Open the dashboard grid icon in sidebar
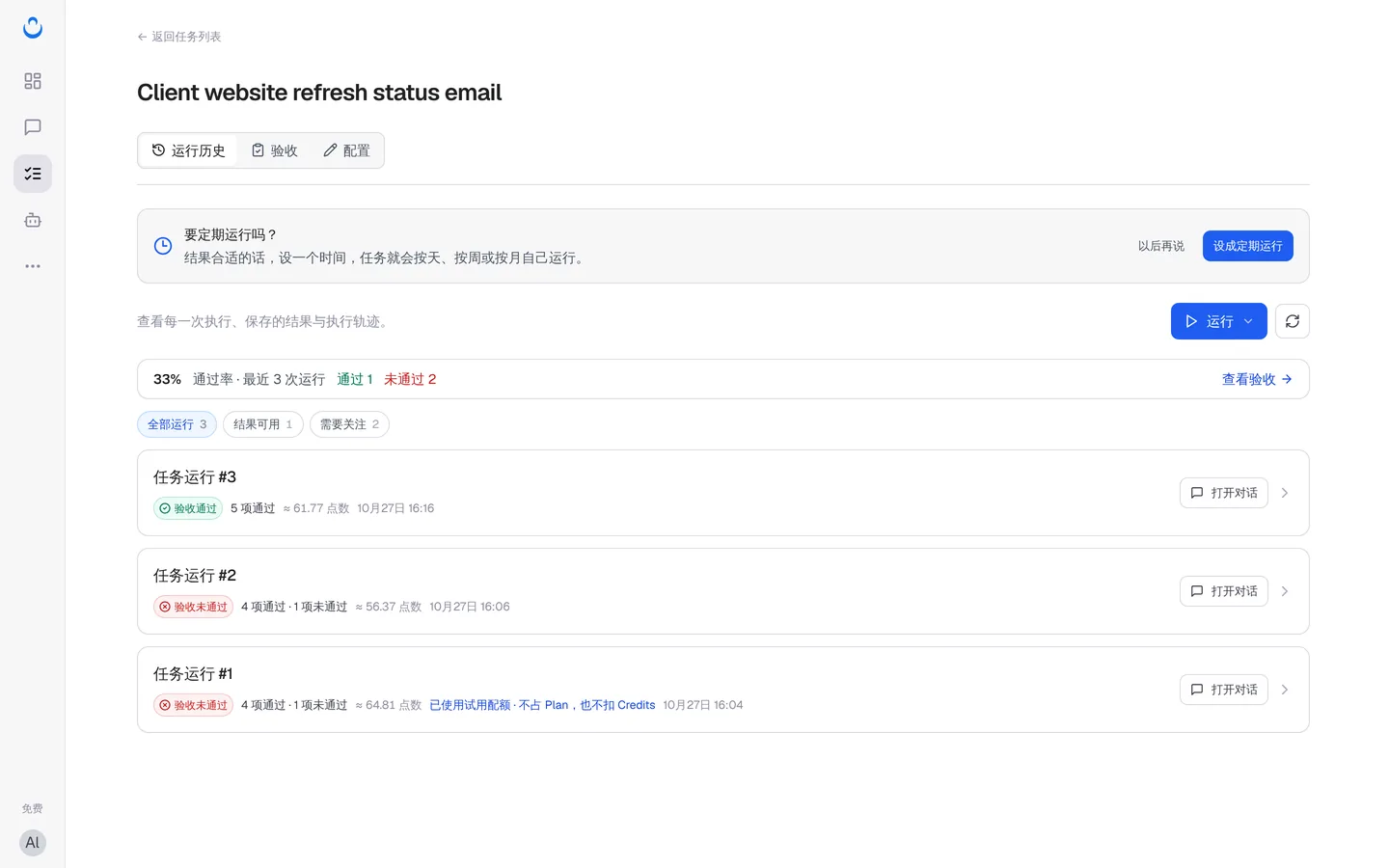Viewport: 1389px width, 868px height. [x=33, y=81]
